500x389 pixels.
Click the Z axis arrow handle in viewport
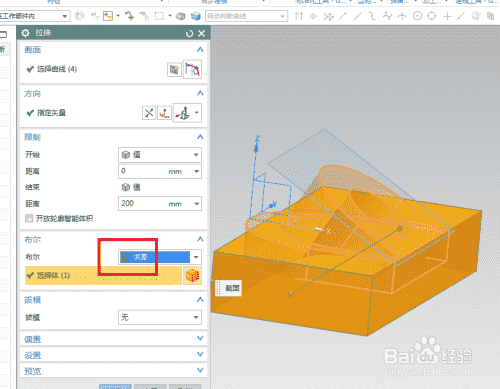point(256,148)
